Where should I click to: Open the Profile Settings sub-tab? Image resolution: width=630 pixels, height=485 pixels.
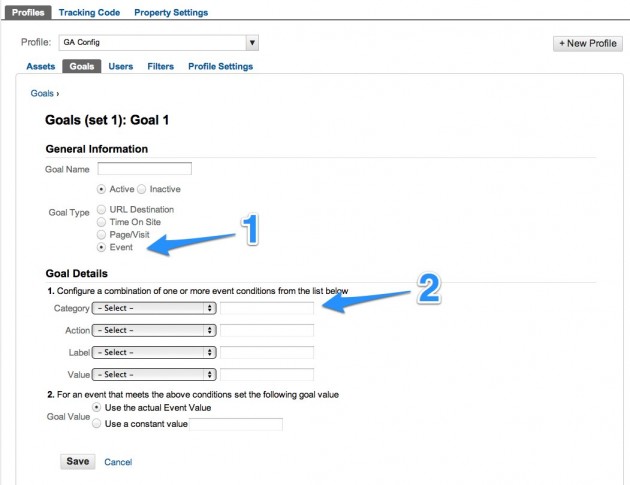tap(221, 66)
